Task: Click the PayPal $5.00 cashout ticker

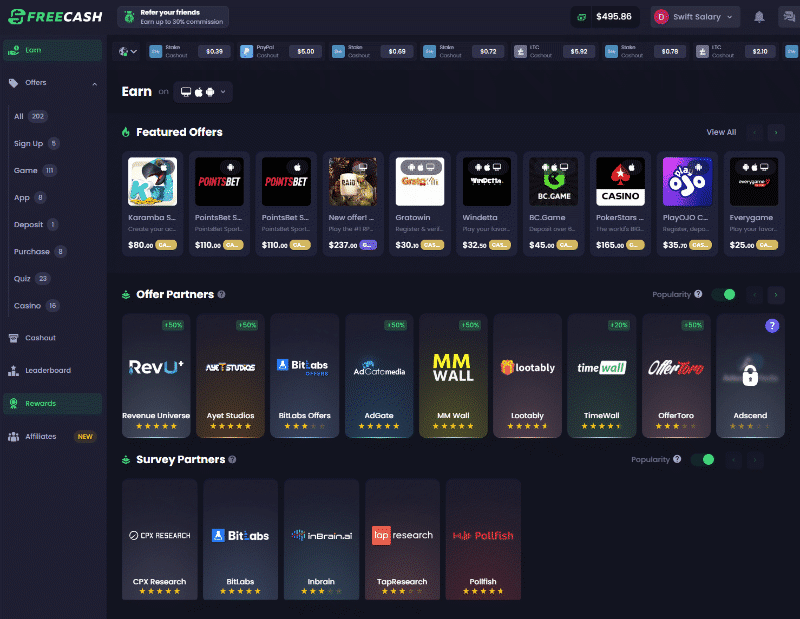Action: (x=282, y=52)
